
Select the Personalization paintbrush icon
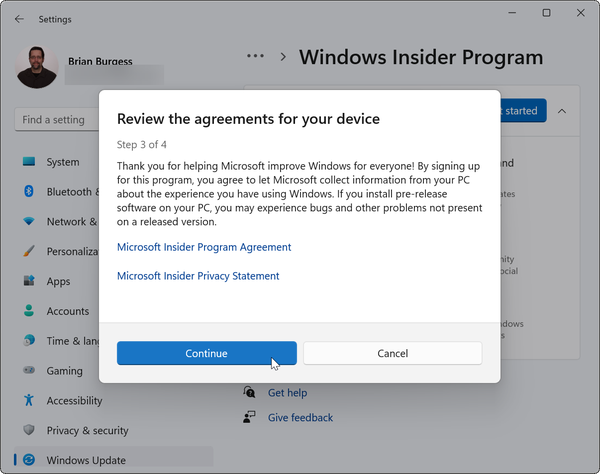[29, 251]
